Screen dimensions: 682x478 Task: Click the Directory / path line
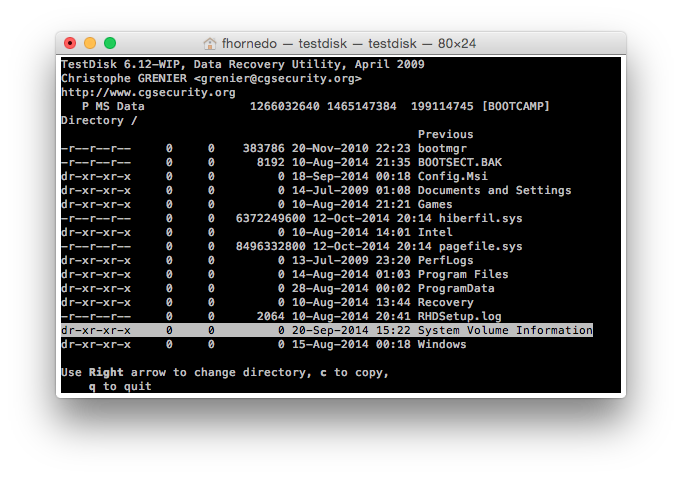[x=99, y=120]
